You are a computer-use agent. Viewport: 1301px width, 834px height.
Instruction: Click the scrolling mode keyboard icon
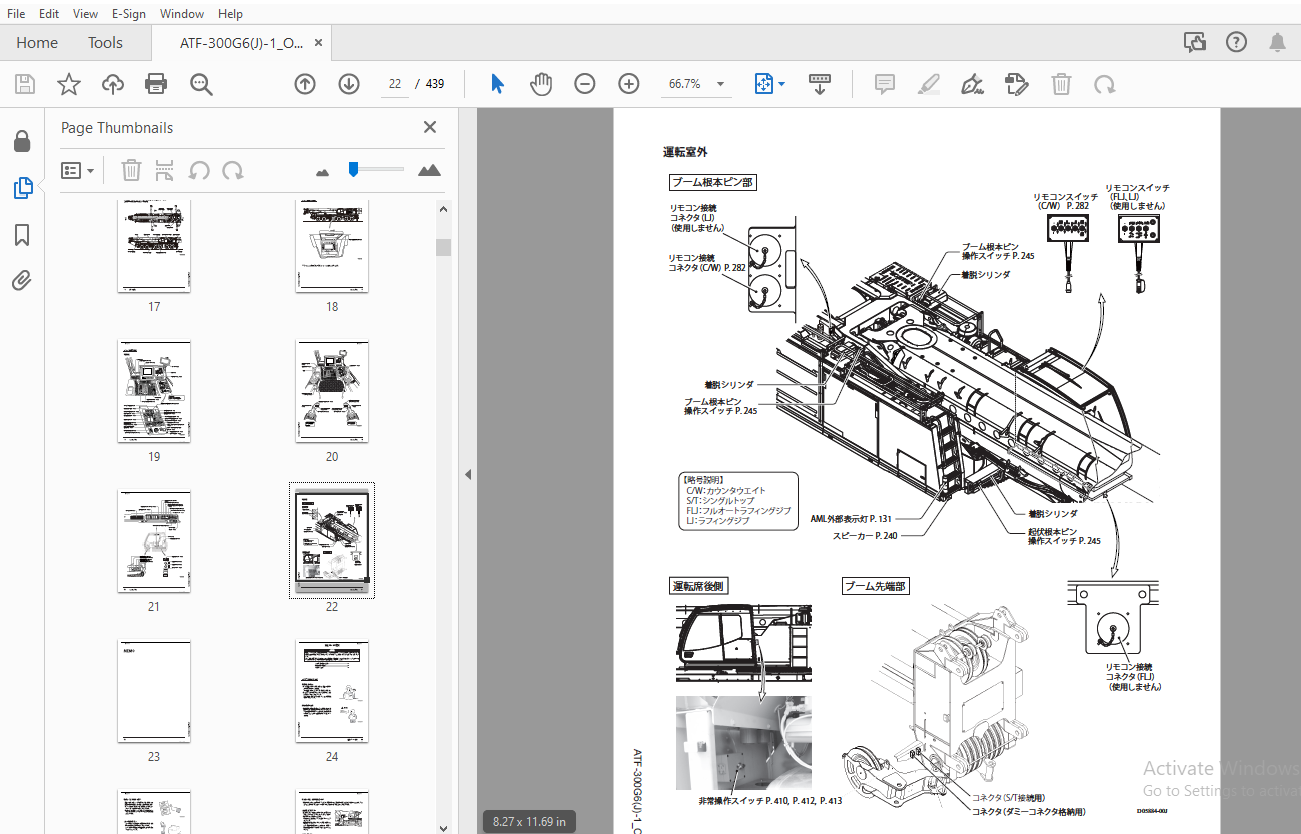(x=820, y=84)
